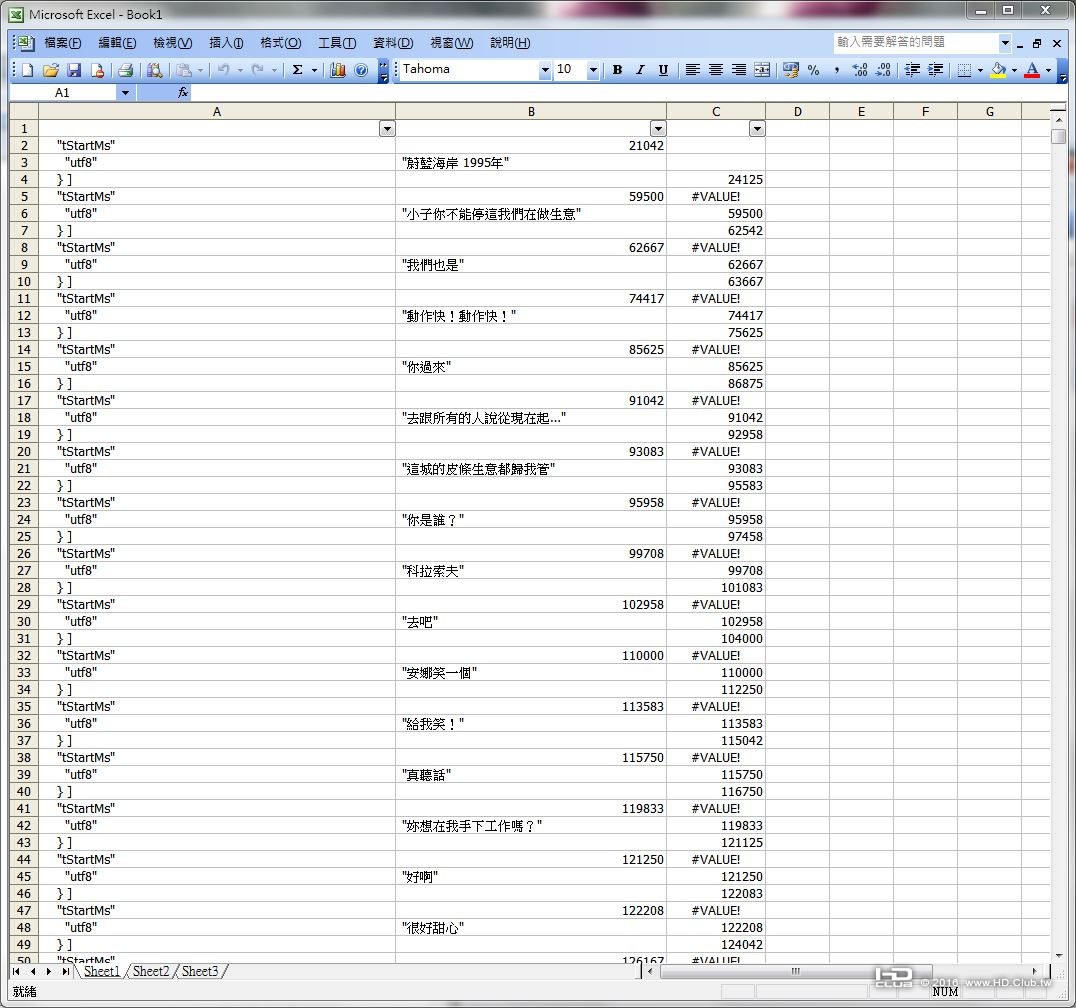
Task: Open the 檔案(F) File menu
Action: click(x=62, y=43)
